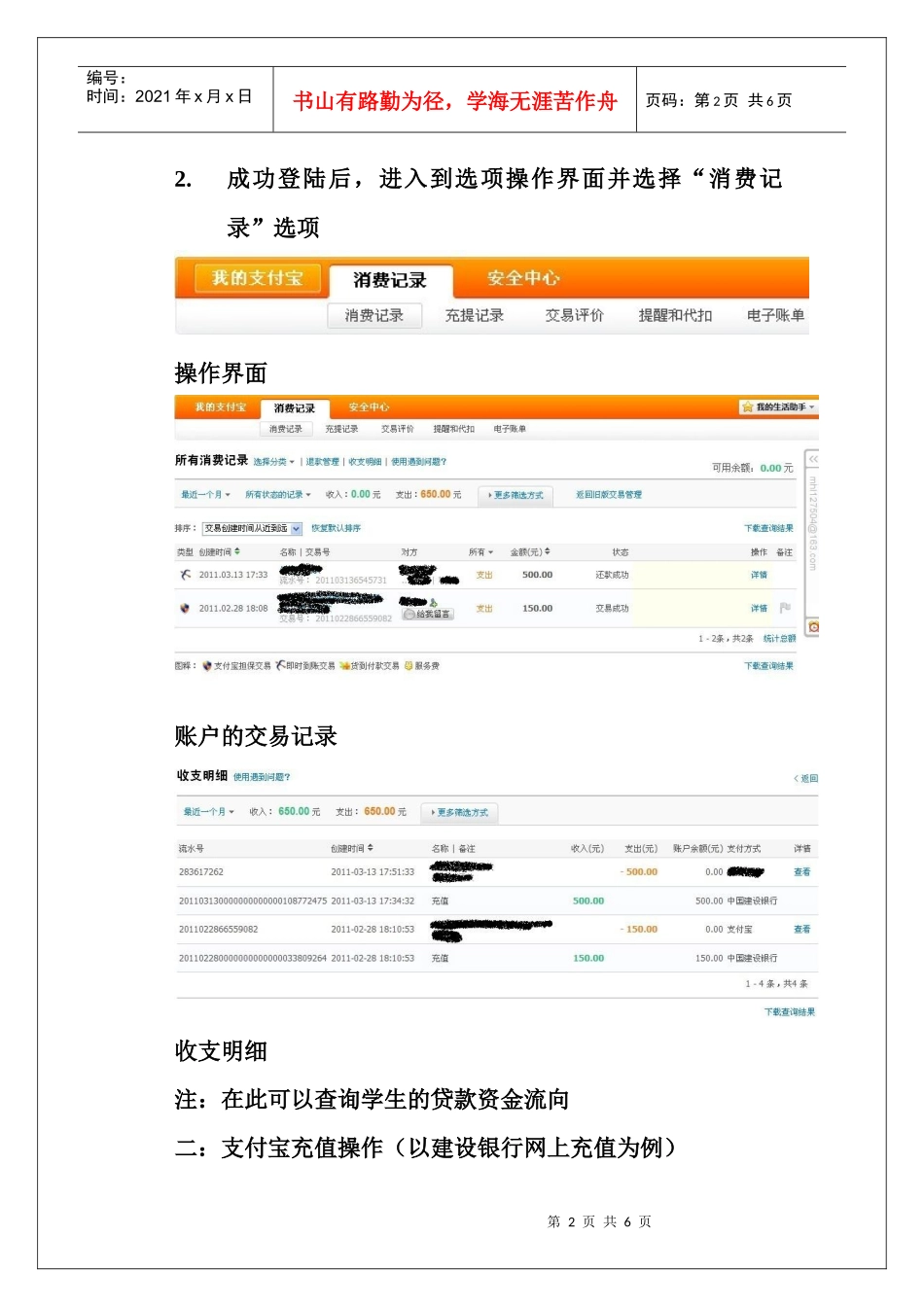This screenshot has width=924, height=1307.
Task: Open 最近一个月 dropdown in 收支明细 section
Action: 209,812
